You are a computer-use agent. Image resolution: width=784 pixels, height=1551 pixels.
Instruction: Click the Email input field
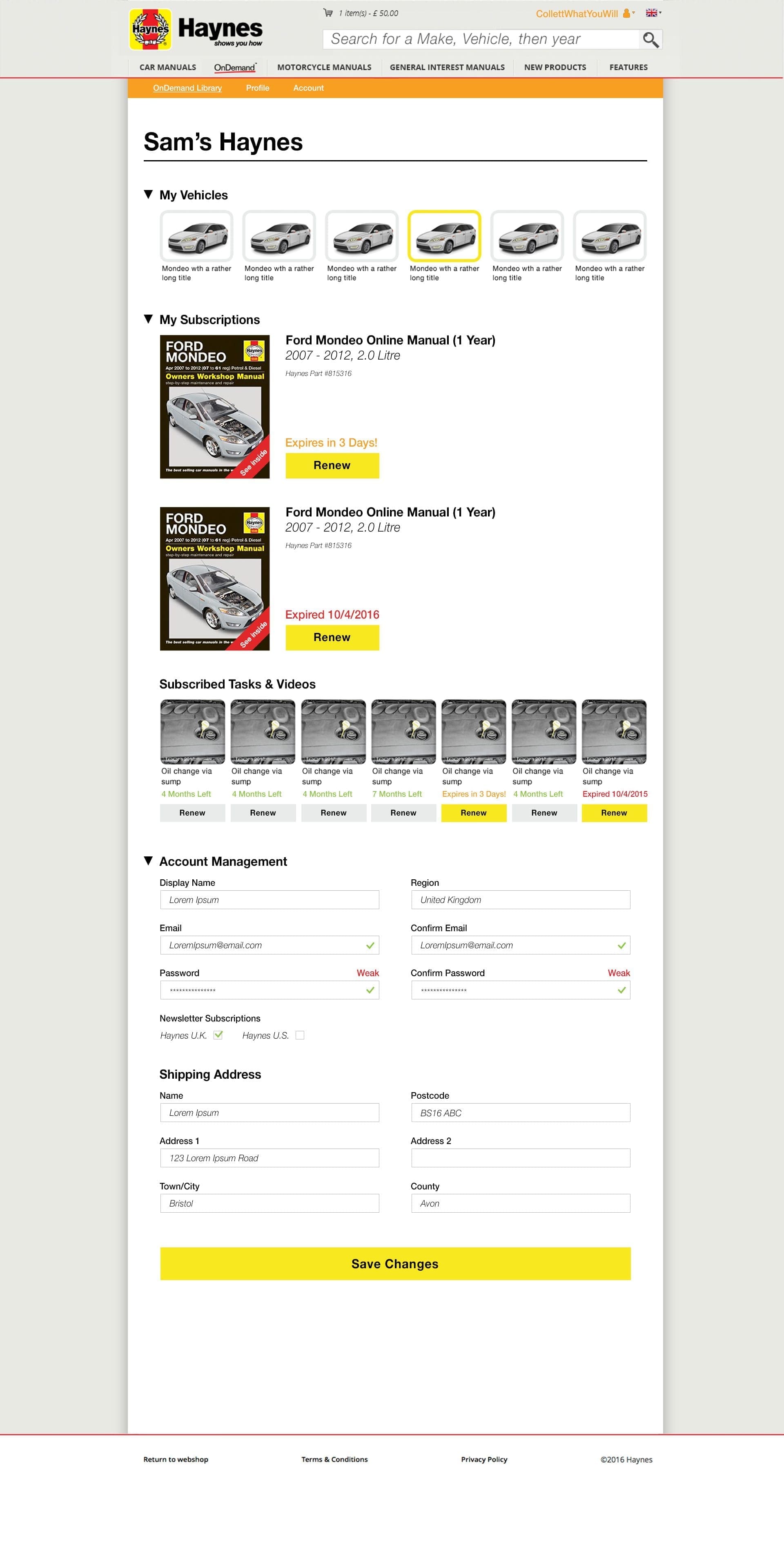click(x=269, y=945)
